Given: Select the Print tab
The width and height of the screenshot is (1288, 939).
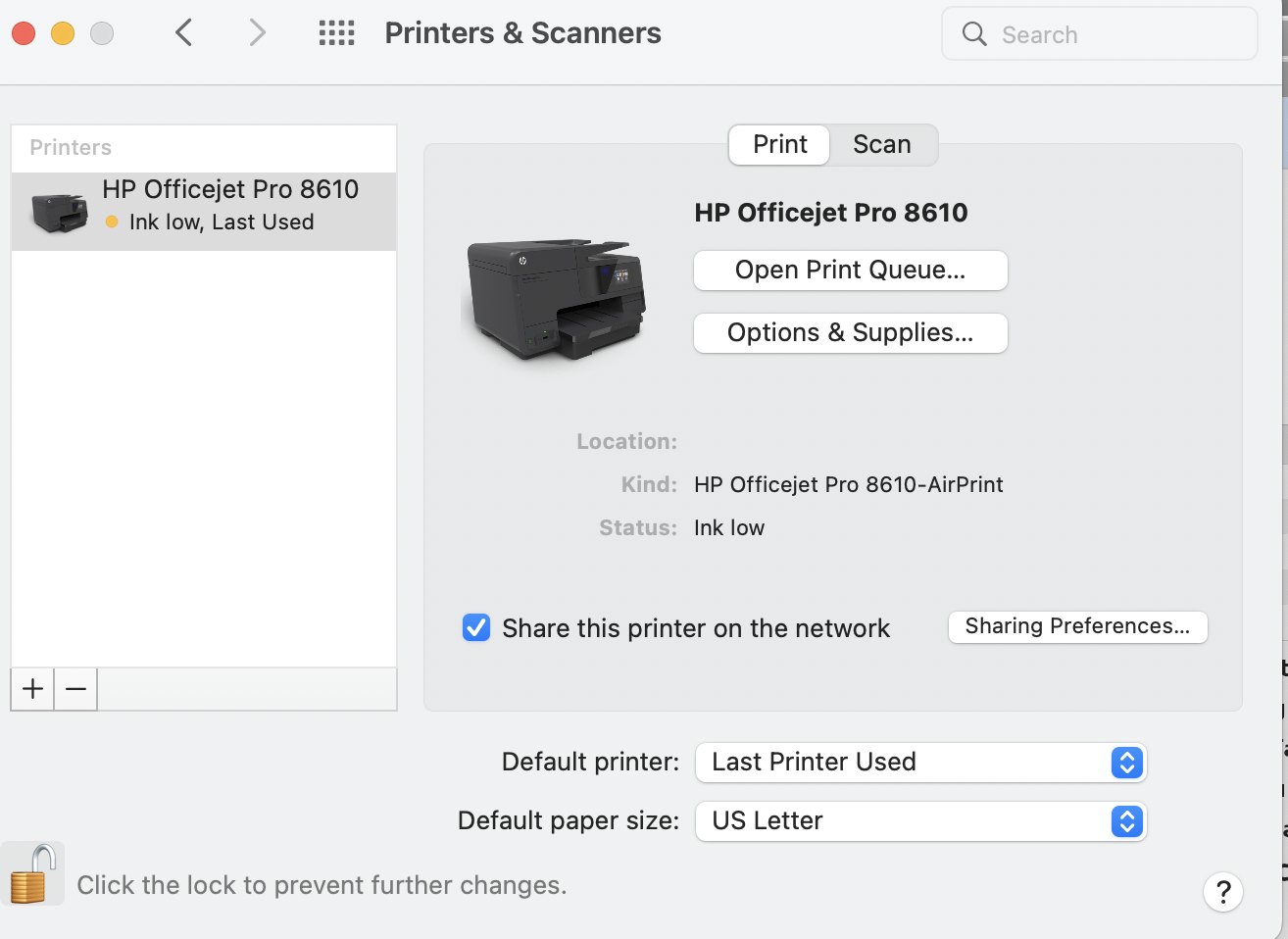Looking at the screenshot, I should pyautogui.click(x=780, y=145).
